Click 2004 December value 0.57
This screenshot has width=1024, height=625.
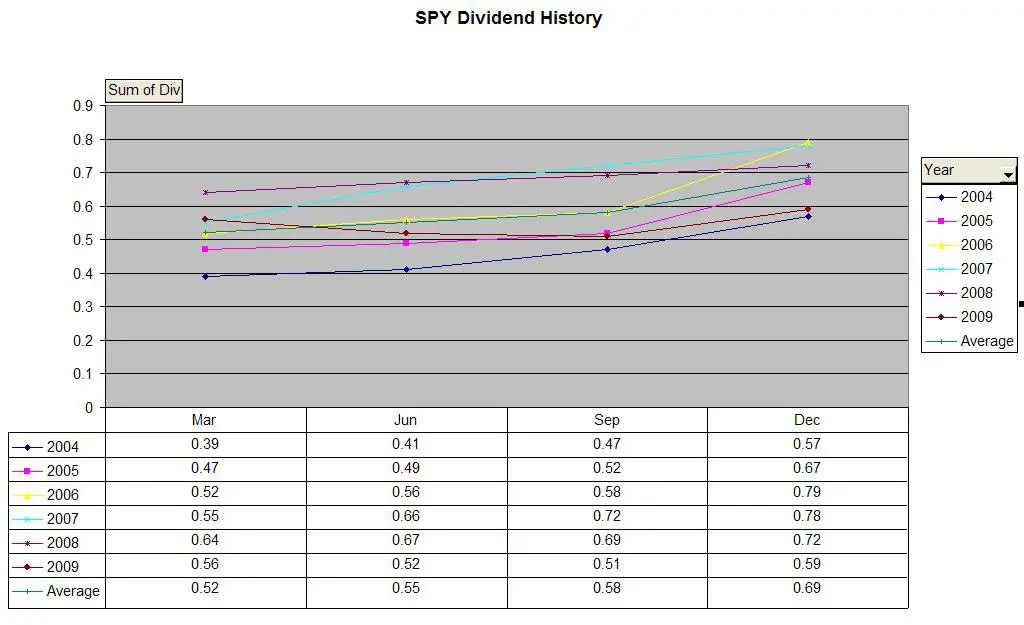(x=807, y=444)
